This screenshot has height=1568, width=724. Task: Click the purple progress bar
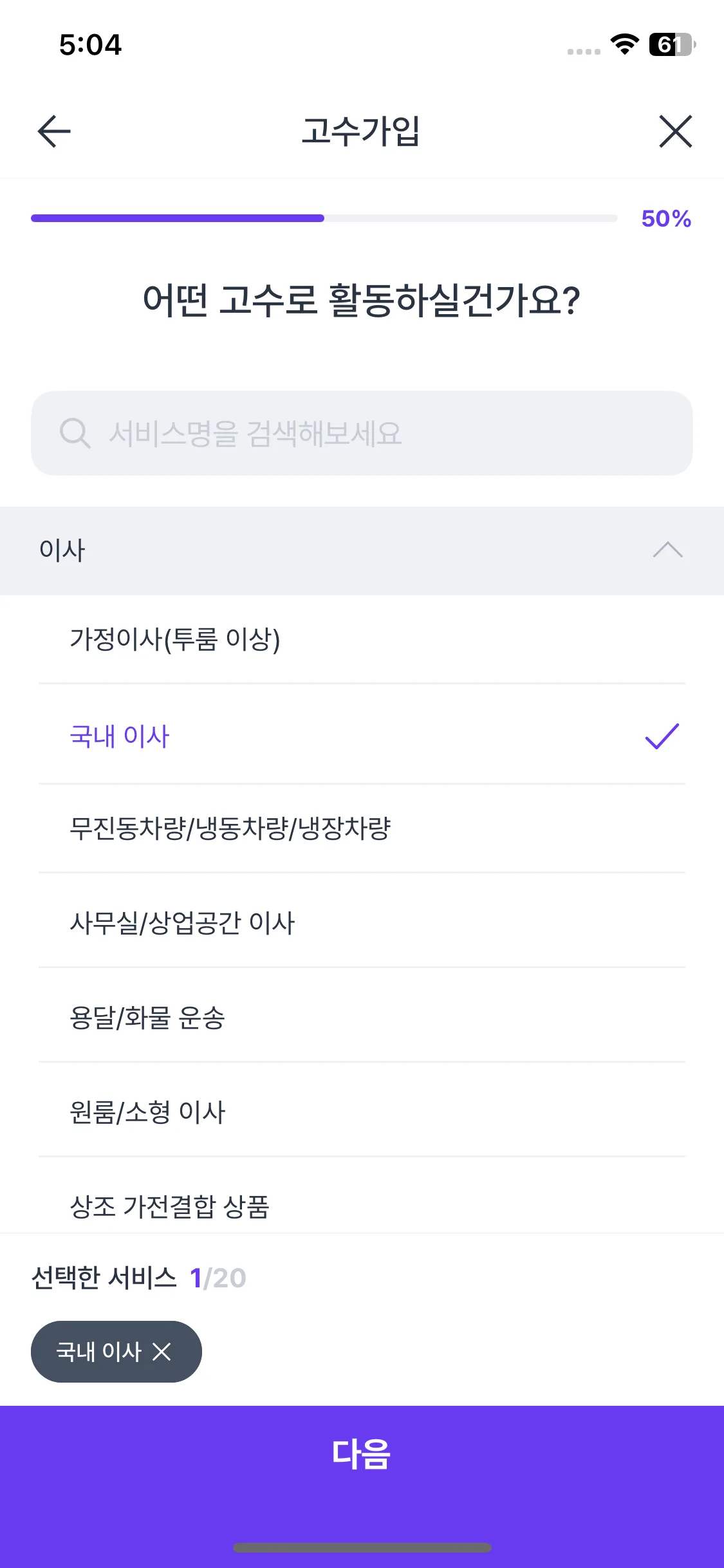coord(178,218)
